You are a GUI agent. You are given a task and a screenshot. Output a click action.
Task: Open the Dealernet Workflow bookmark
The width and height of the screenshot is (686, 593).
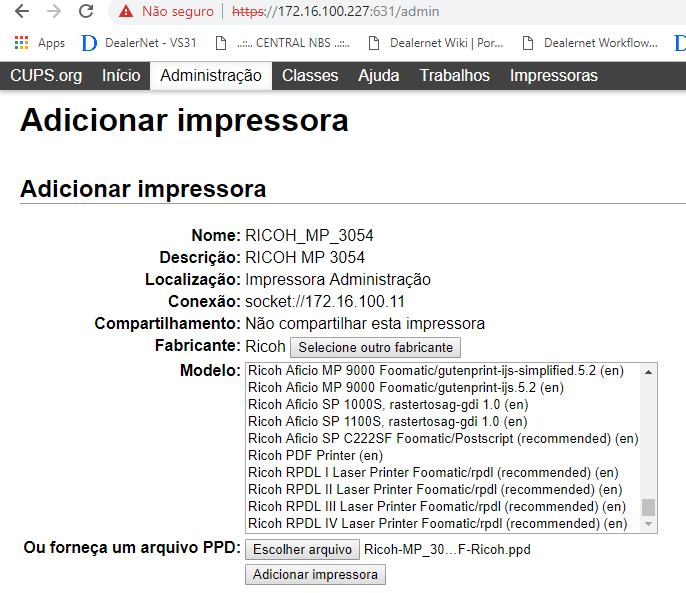[x=590, y=43]
